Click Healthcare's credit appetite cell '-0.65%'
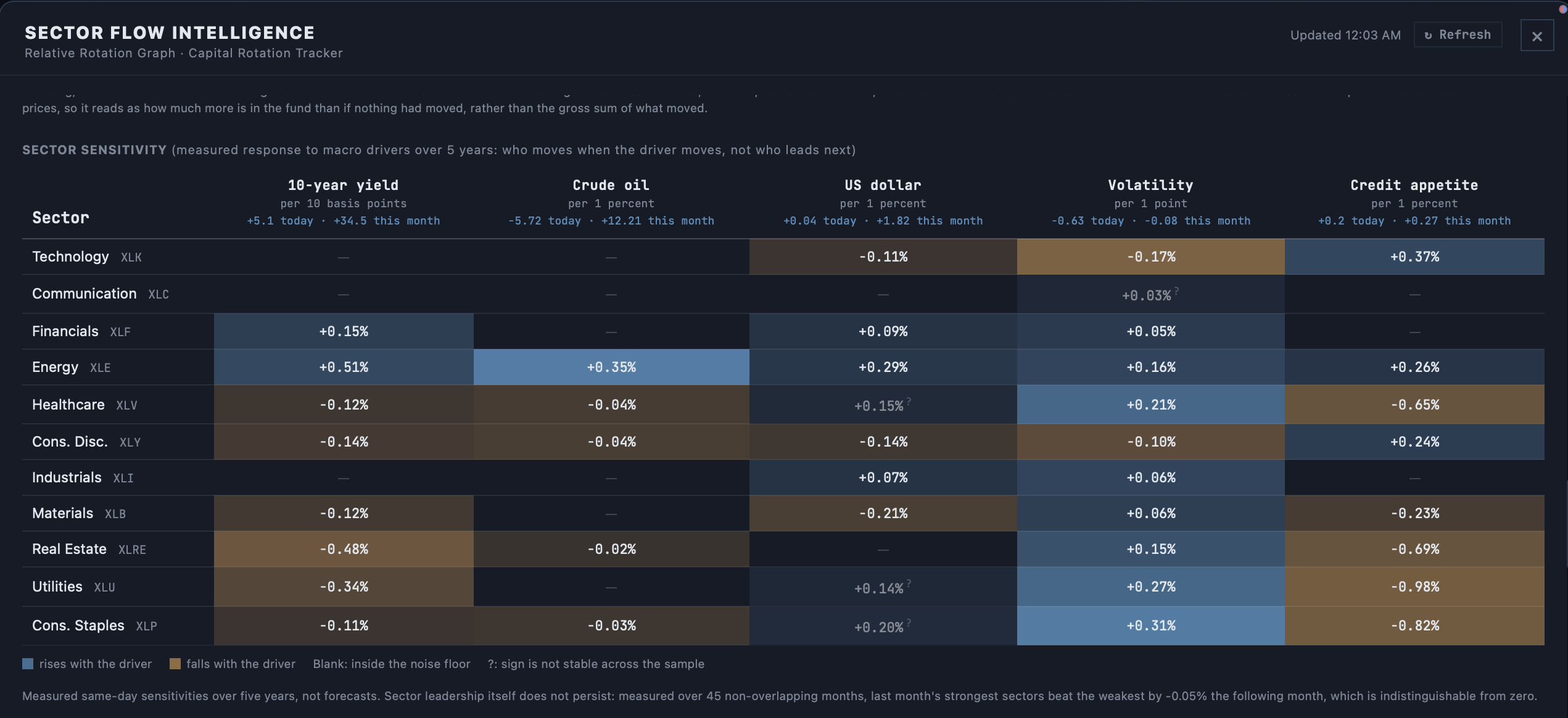The height and width of the screenshot is (718, 1568). pos(1414,405)
